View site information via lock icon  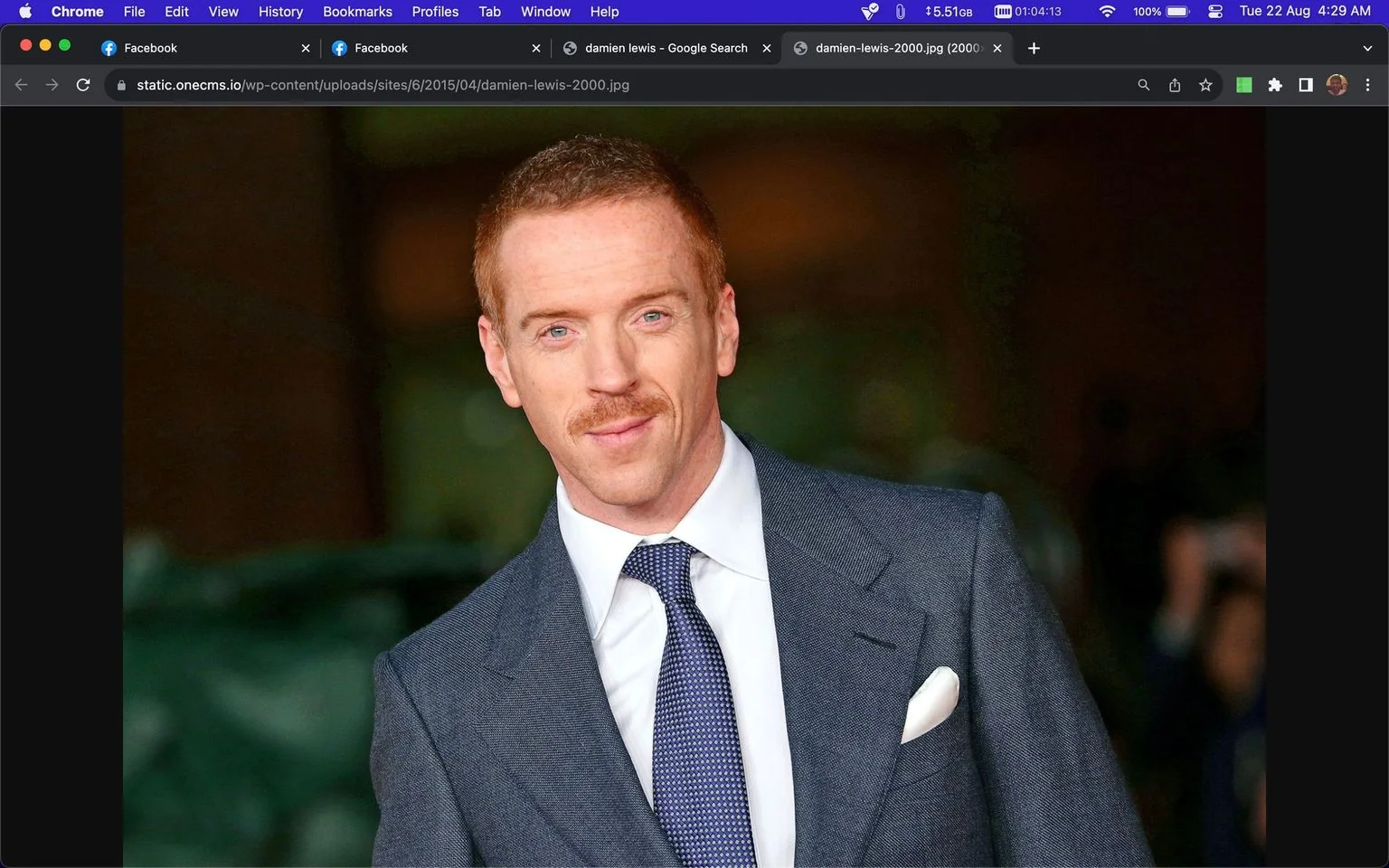coord(121,85)
